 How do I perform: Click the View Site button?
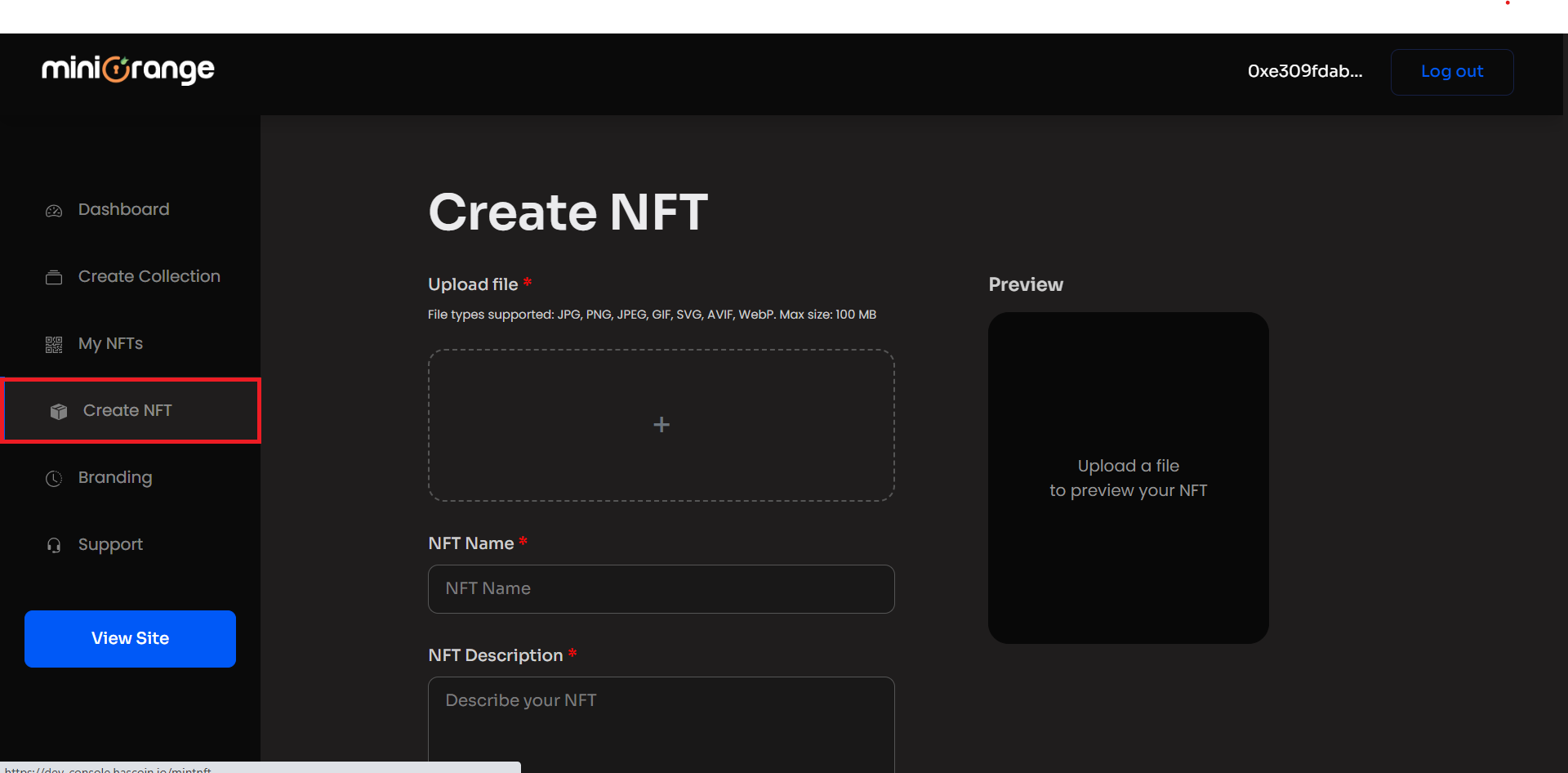coord(131,639)
